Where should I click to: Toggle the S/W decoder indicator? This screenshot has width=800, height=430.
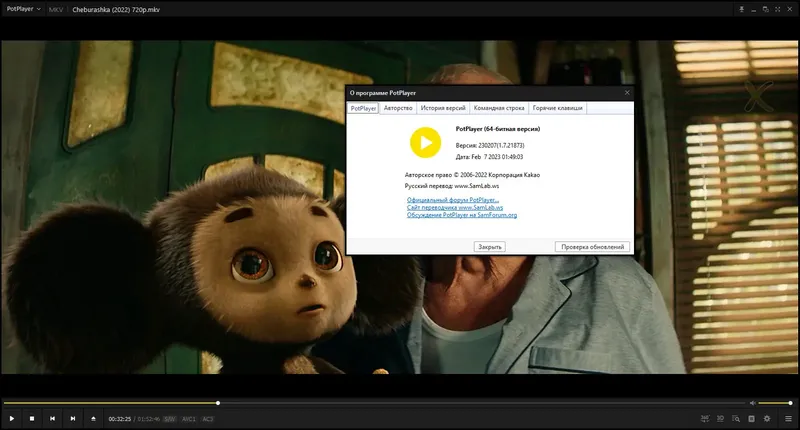coord(169,419)
